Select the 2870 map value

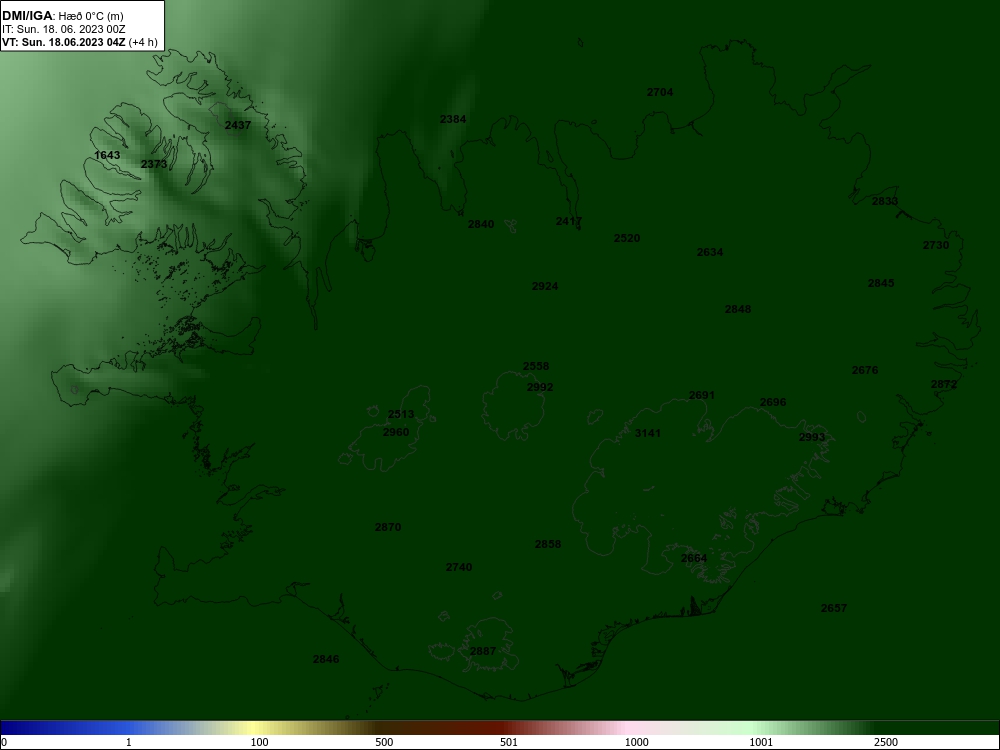point(388,527)
